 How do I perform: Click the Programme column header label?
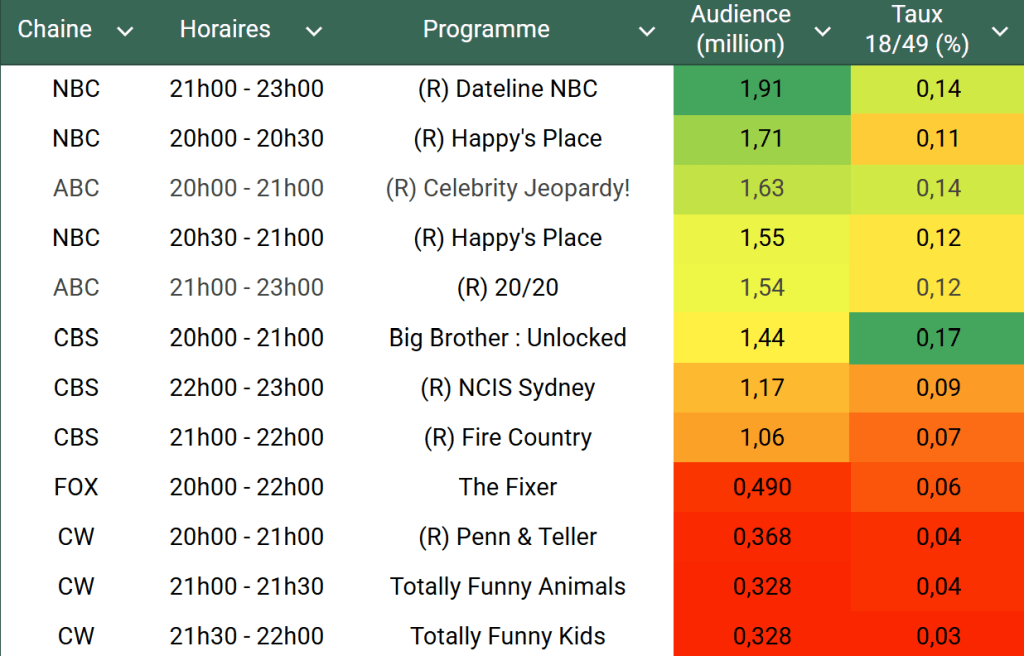(486, 30)
